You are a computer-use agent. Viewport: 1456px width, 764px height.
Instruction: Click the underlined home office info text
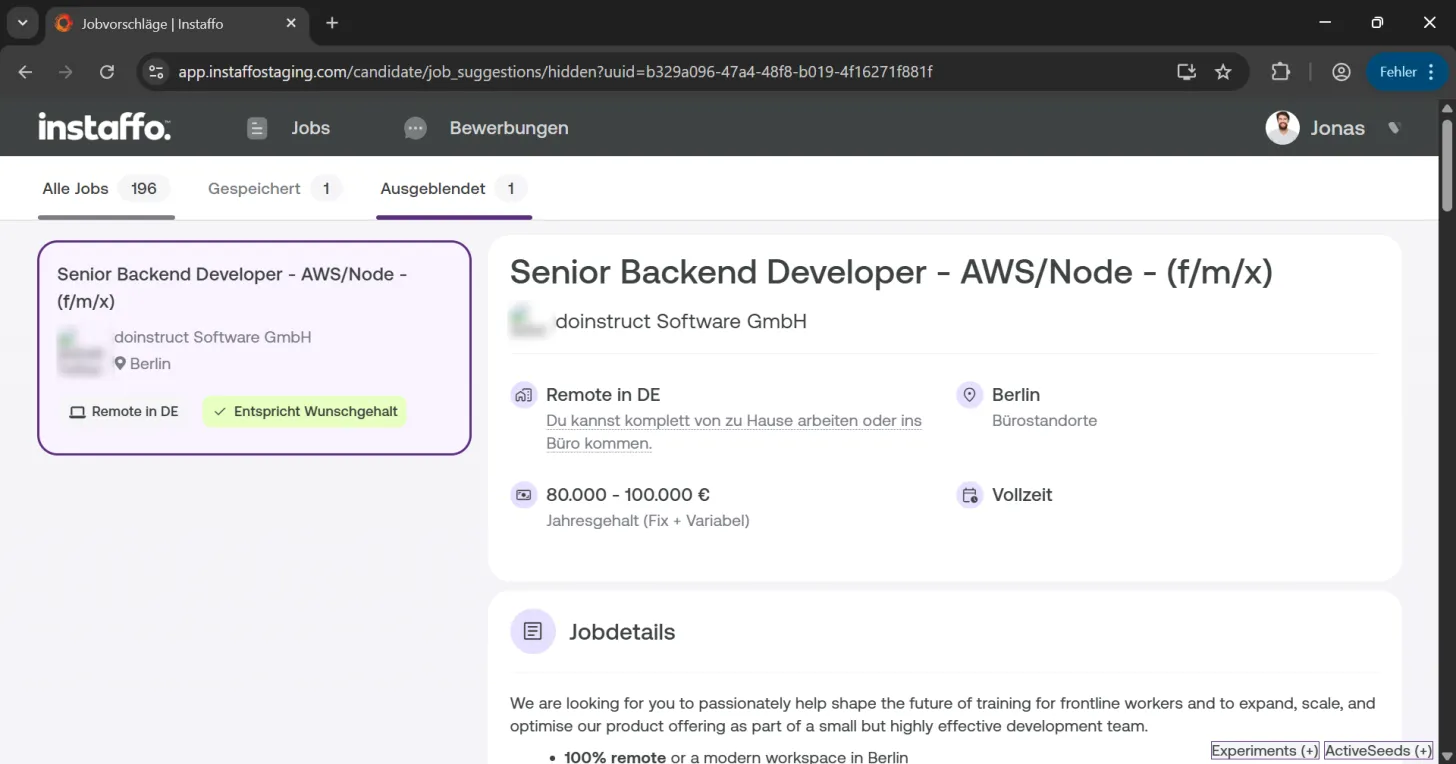pos(734,432)
